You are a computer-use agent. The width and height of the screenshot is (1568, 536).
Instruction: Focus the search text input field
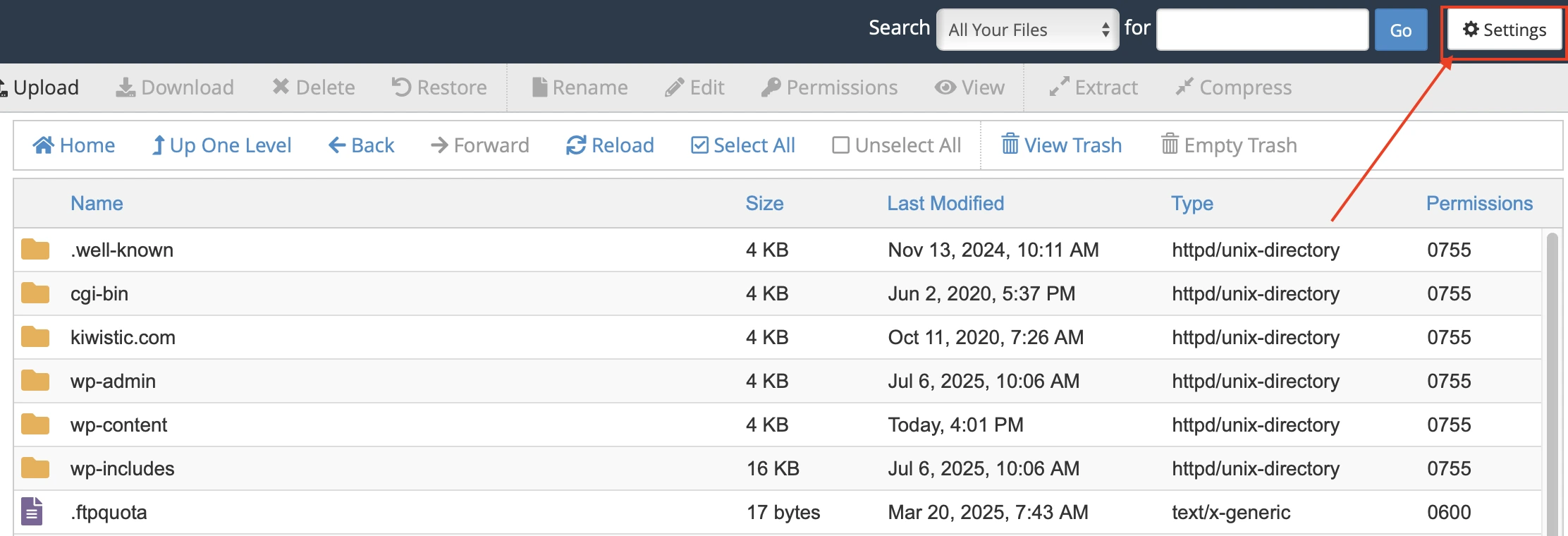click(1262, 30)
